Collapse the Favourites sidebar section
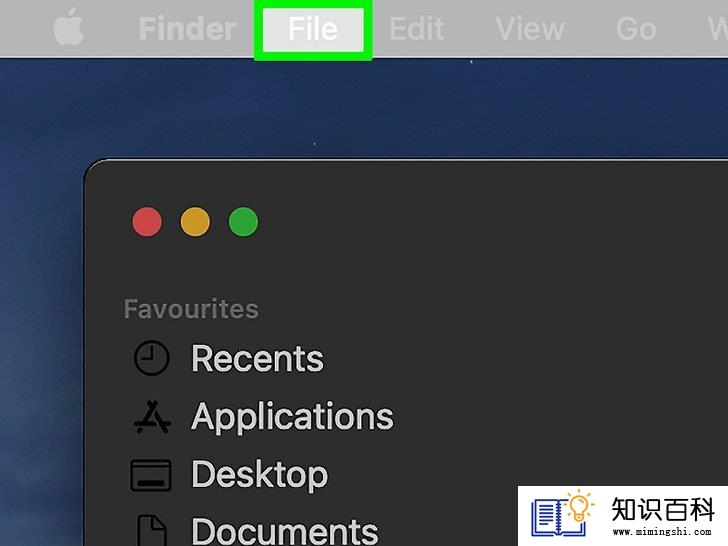728x546 pixels. point(191,309)
